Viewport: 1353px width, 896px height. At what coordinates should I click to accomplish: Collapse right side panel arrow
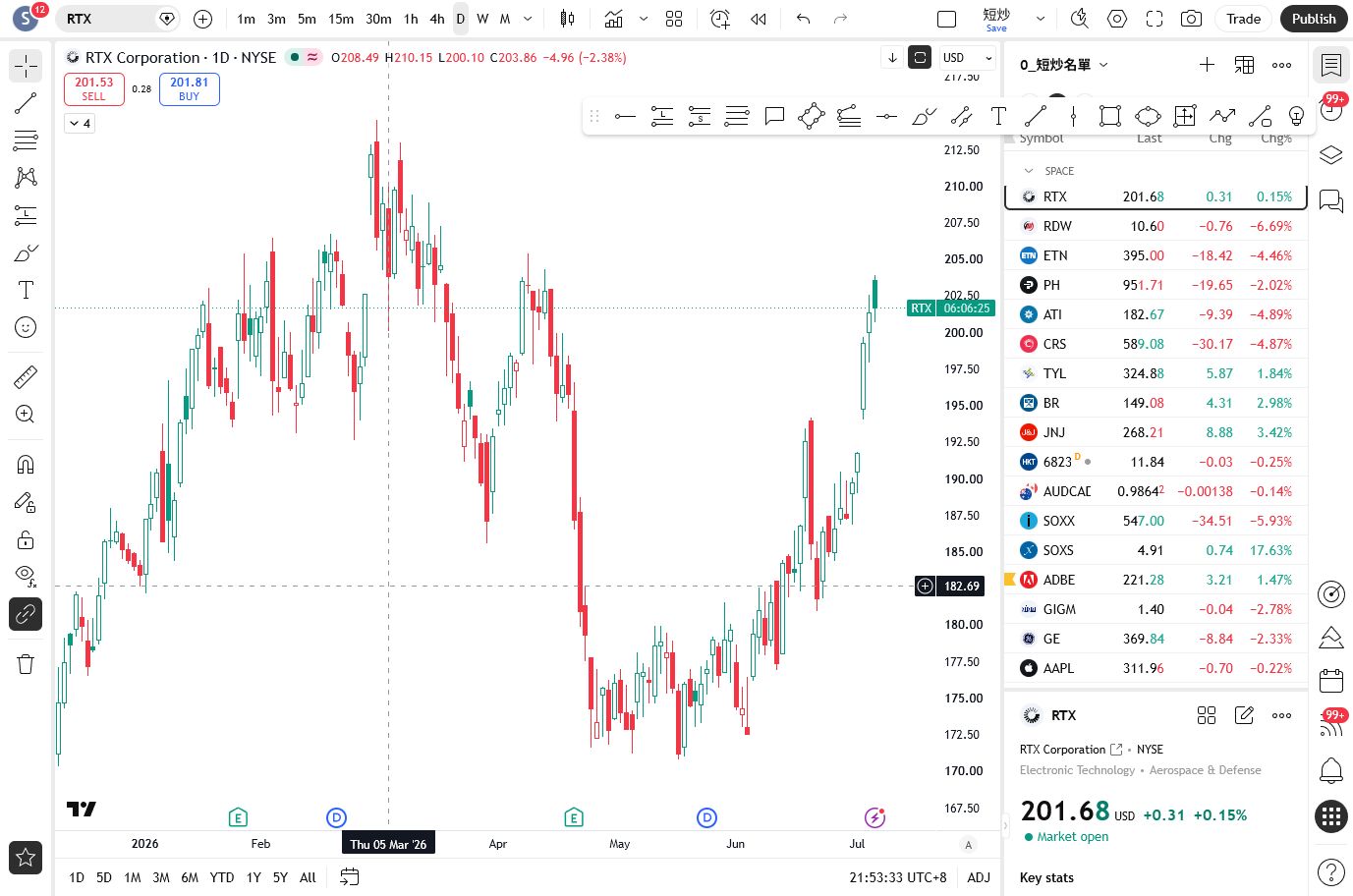[1005, 825]
